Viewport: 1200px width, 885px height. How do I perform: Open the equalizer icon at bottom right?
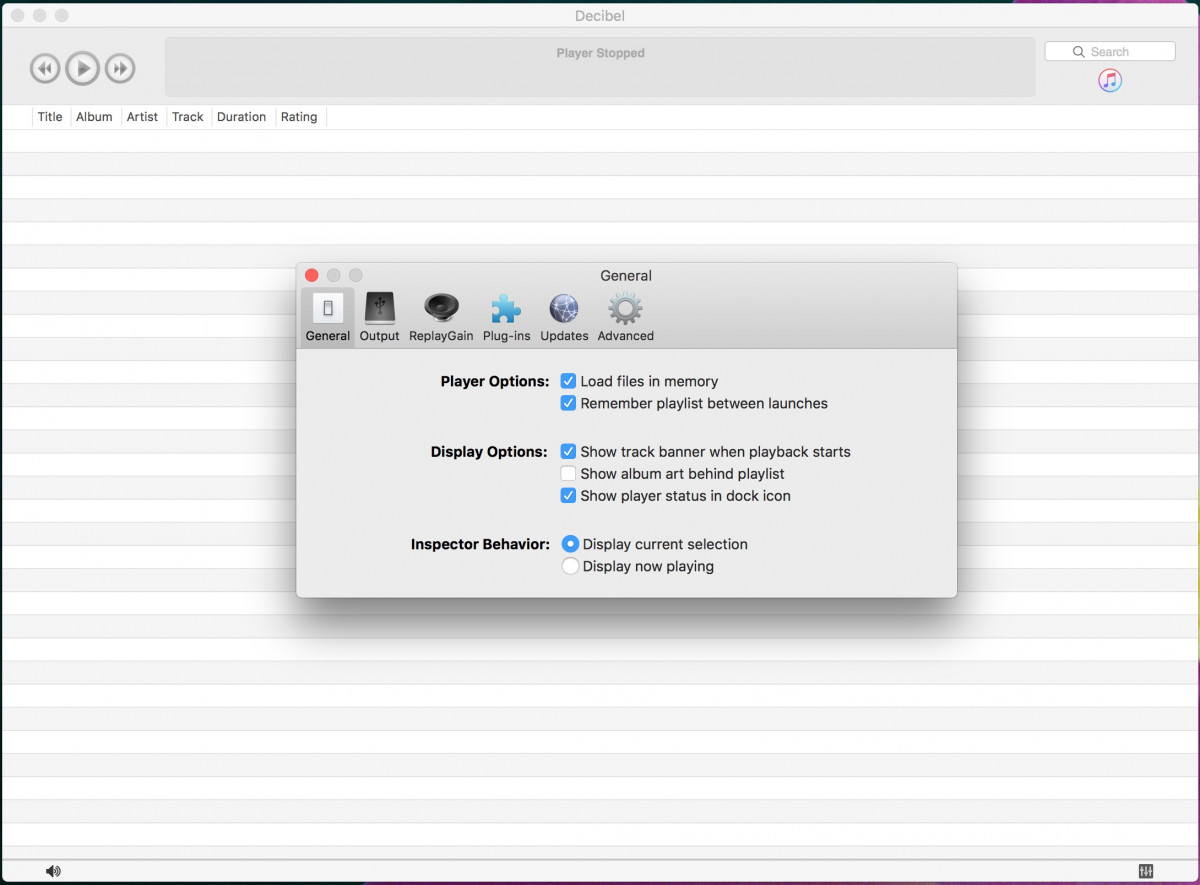pos(1145,871)
